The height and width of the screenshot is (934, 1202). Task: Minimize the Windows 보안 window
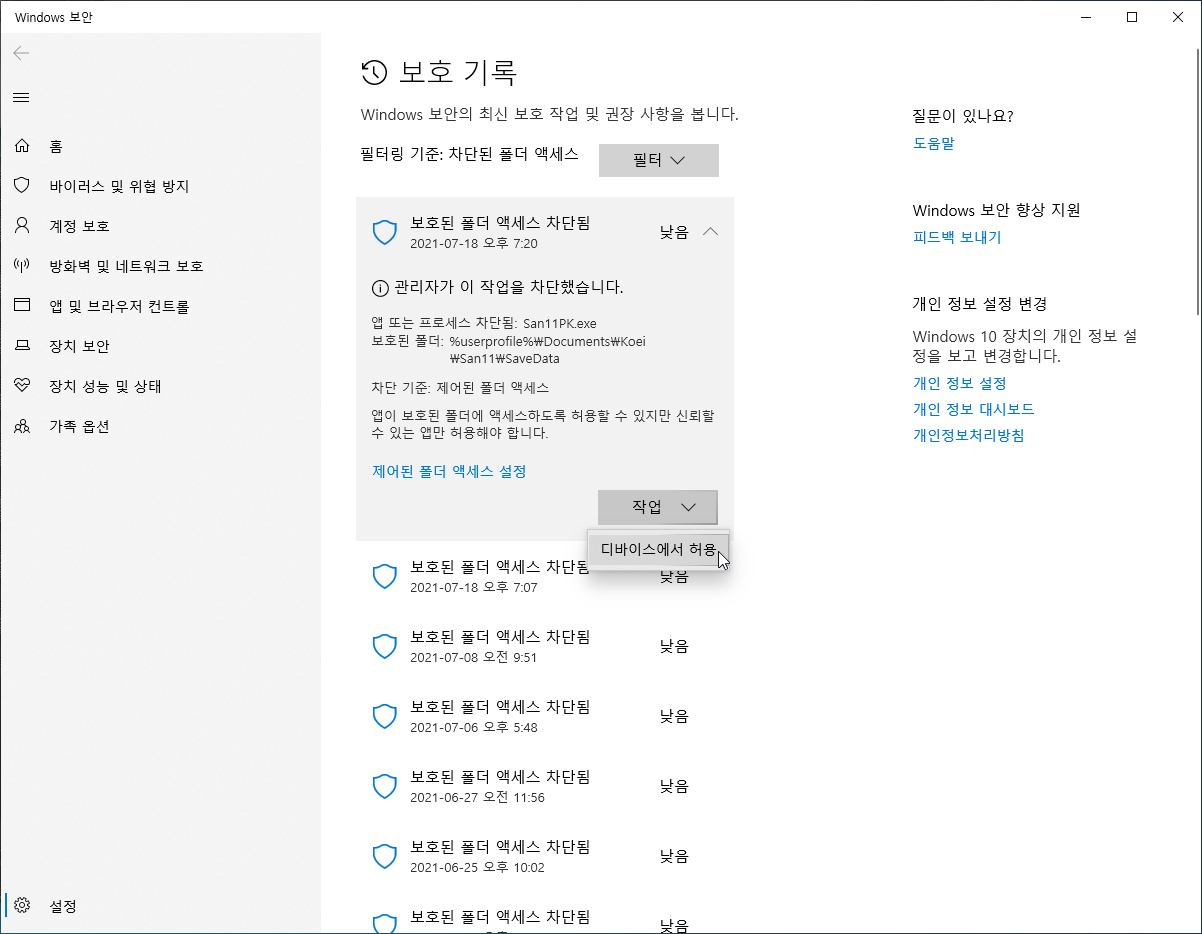point(1086,17)
